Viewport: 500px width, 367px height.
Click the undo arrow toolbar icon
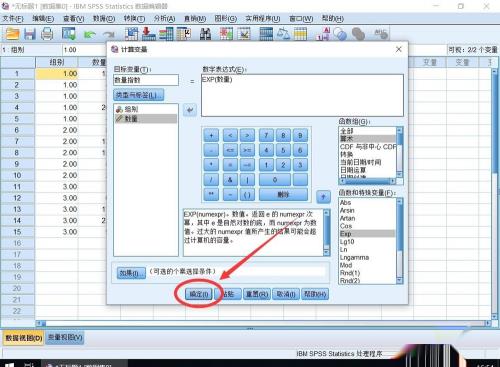pyautogui.click(x=89, y=34)
